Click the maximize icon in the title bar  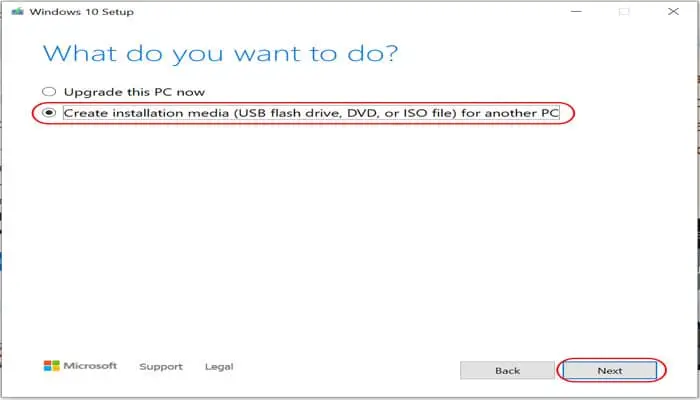tap(624, 11)
